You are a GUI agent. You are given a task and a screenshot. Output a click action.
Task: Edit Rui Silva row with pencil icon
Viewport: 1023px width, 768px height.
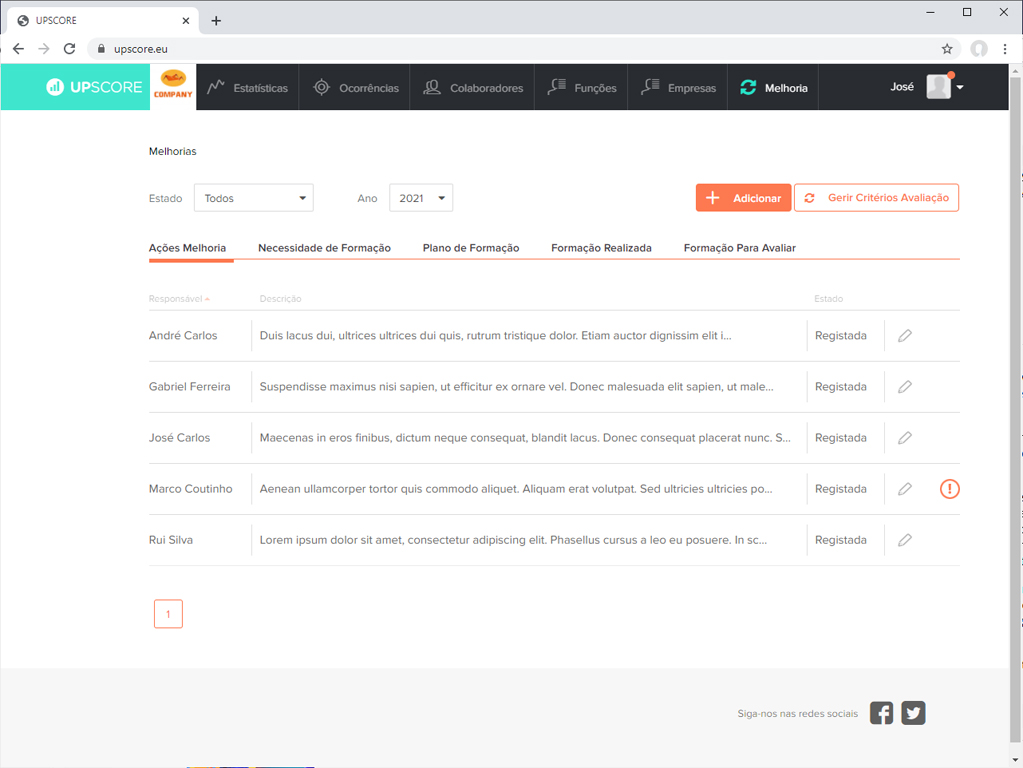click(905, 540)
